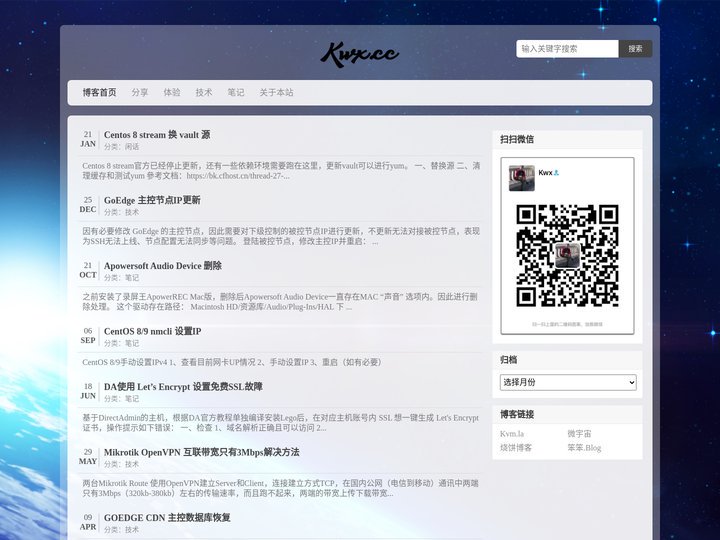
Task: Expand the 选择月份 archive dropdown
Action: click(x=568, y=382)
